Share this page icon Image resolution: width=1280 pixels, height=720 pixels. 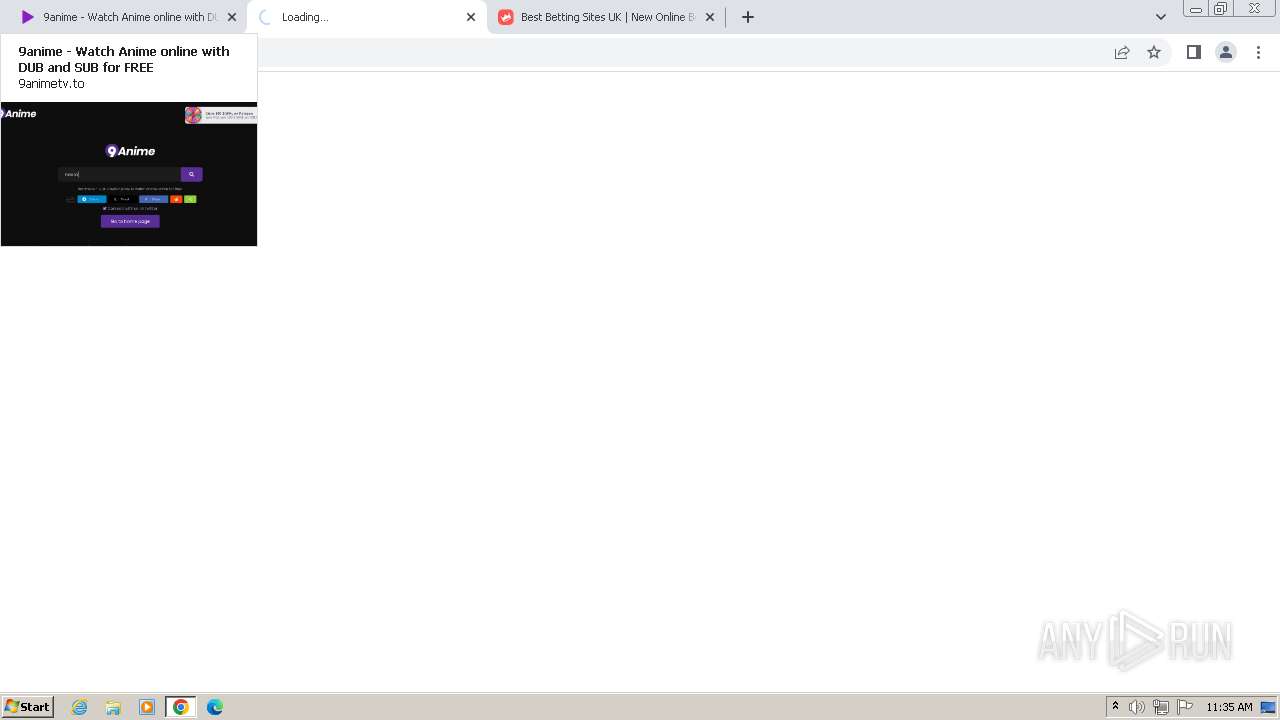click(x=1122, y=52)
